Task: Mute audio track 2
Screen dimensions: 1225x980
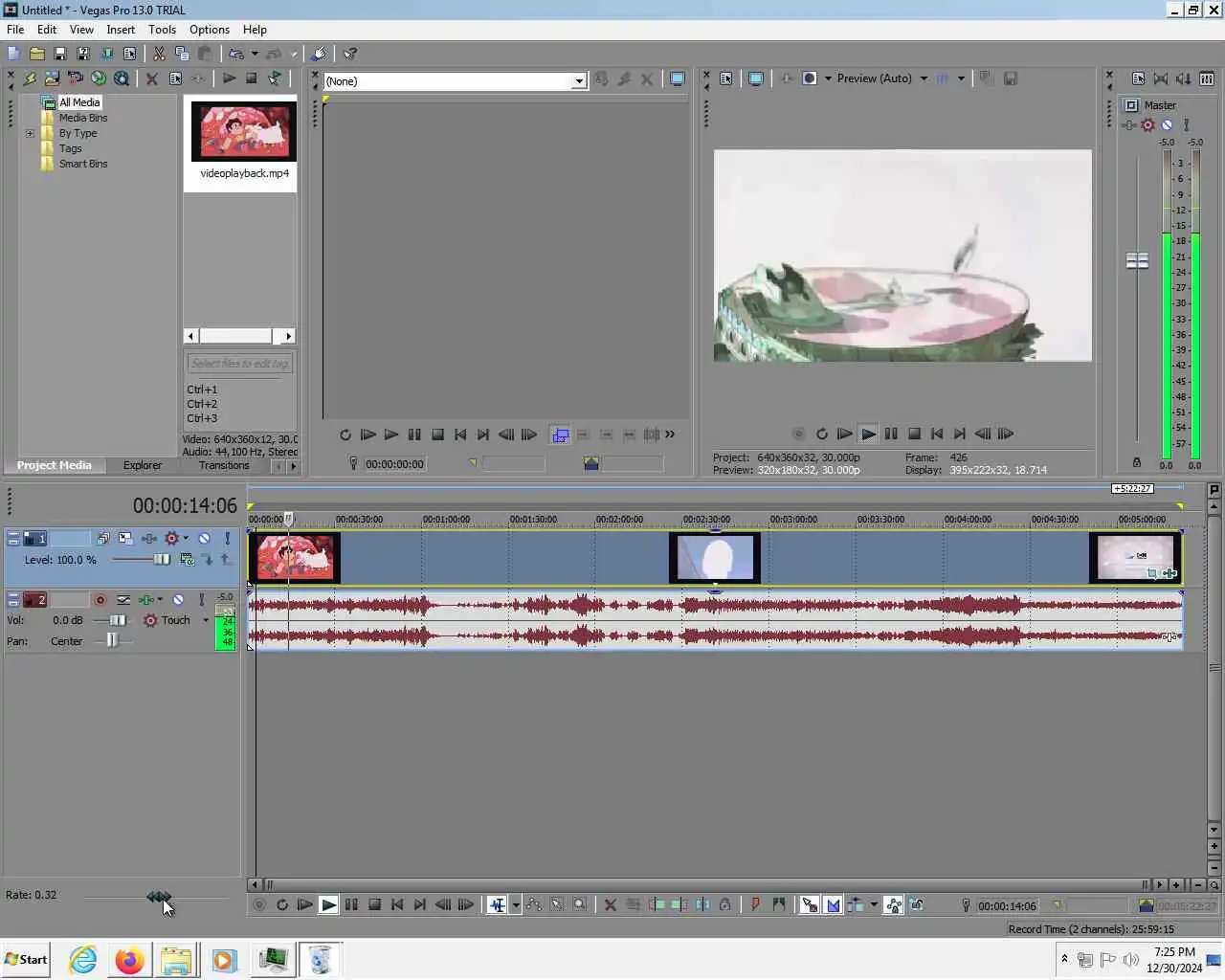Action: pos(178,599)
